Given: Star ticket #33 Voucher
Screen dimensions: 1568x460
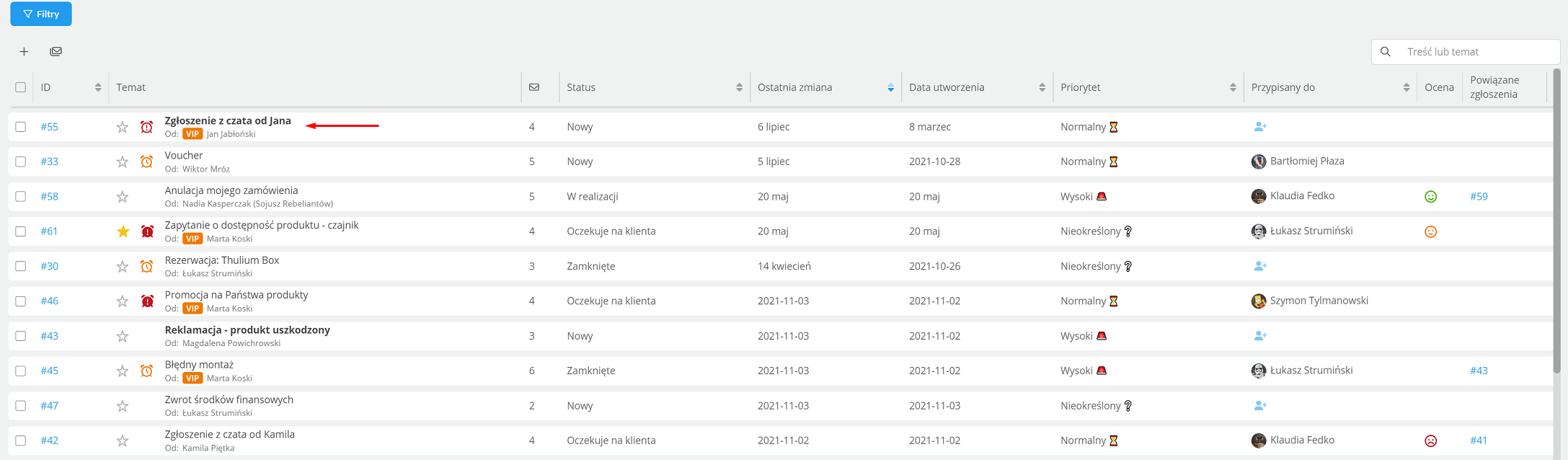Looking at the screenshot, I should click(x=123, y=162).
